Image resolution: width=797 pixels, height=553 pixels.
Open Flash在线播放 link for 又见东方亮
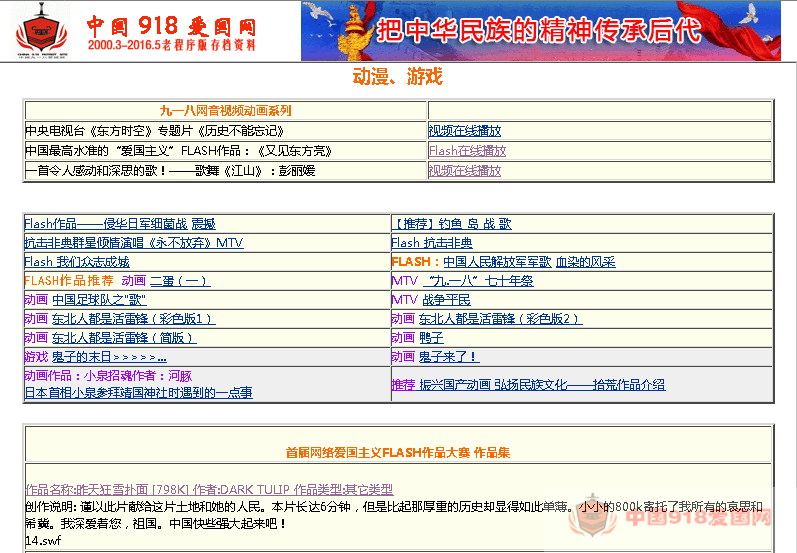[467, 151]
